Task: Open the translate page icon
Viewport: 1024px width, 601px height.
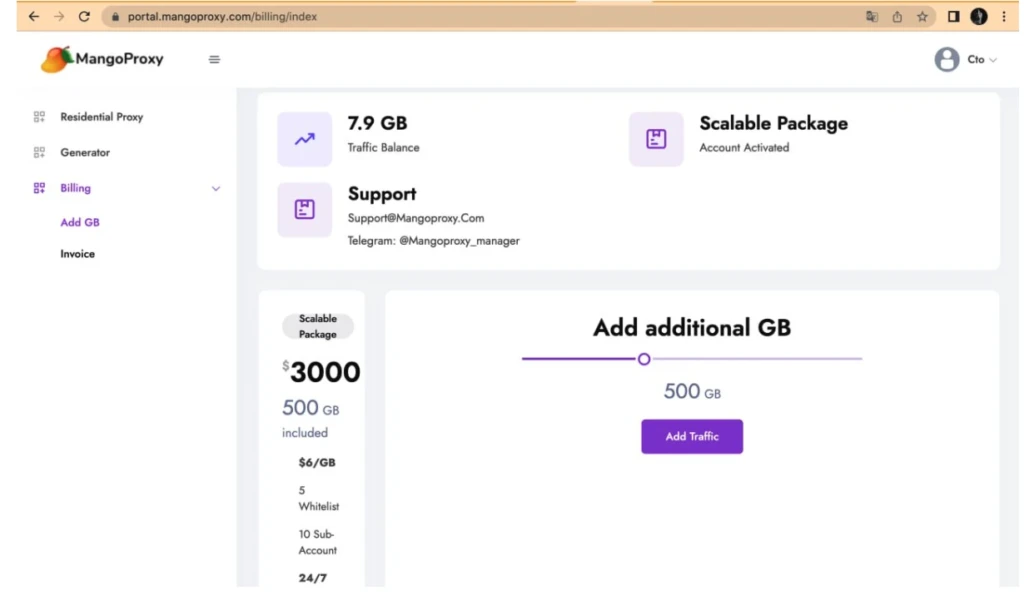Action: [x=872, y=17]
